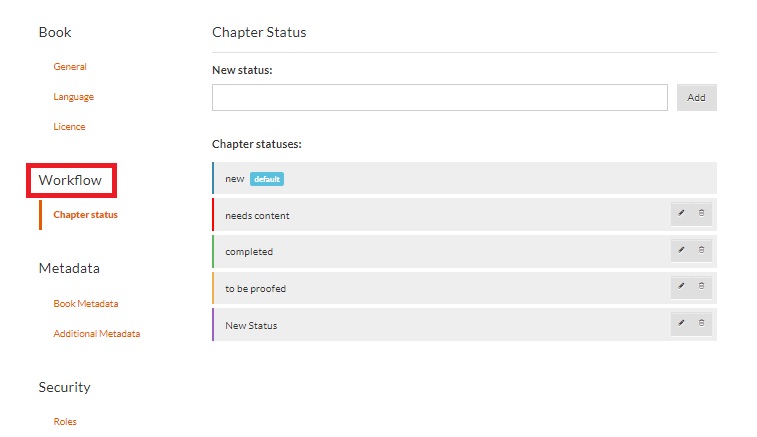Edit the 'needs content' status with pencil icon

pos(681,214)
